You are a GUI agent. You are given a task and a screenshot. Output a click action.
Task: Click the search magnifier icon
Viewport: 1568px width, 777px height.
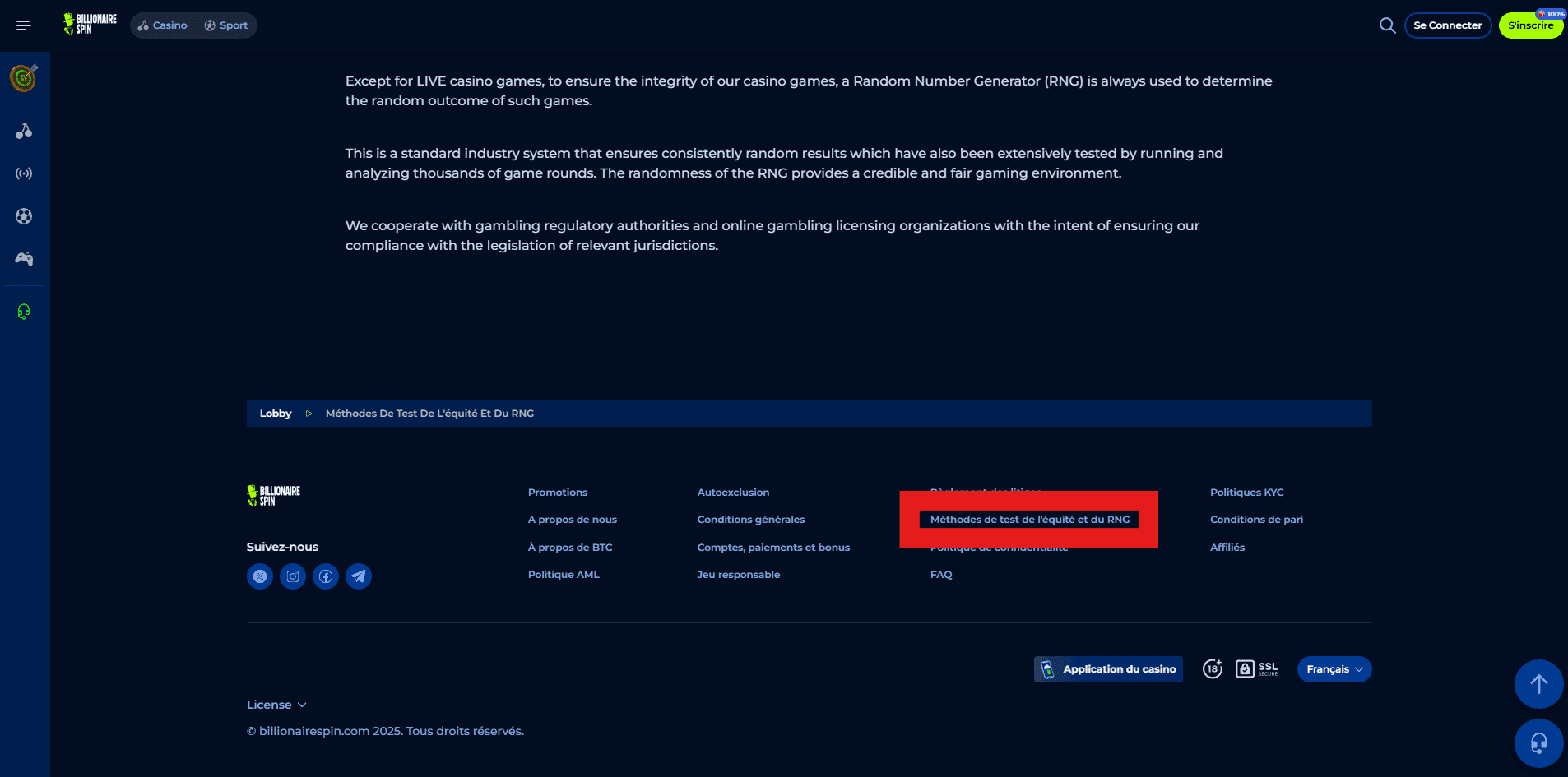click(x=1387, y=25)
